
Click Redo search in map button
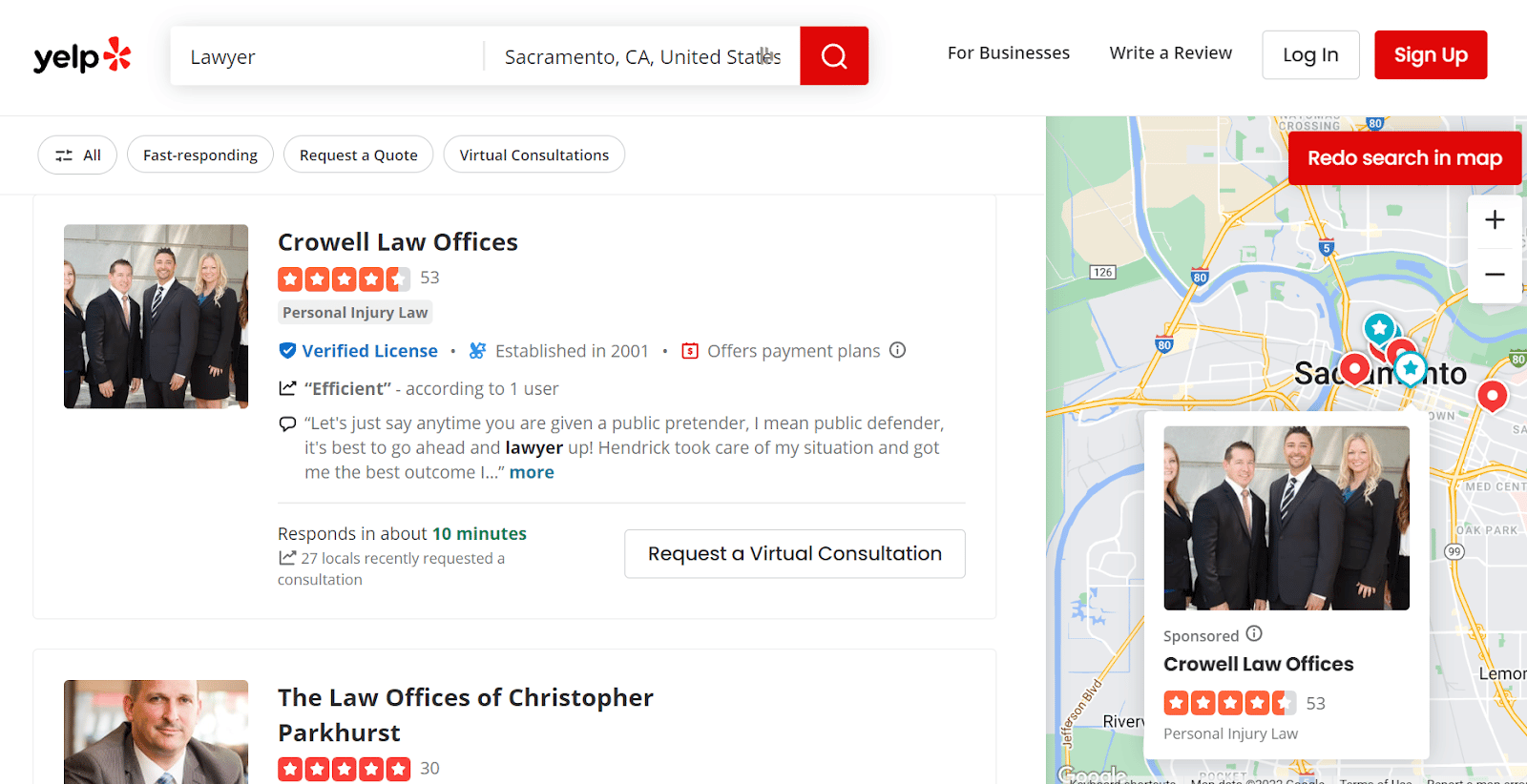(1405, 158)
